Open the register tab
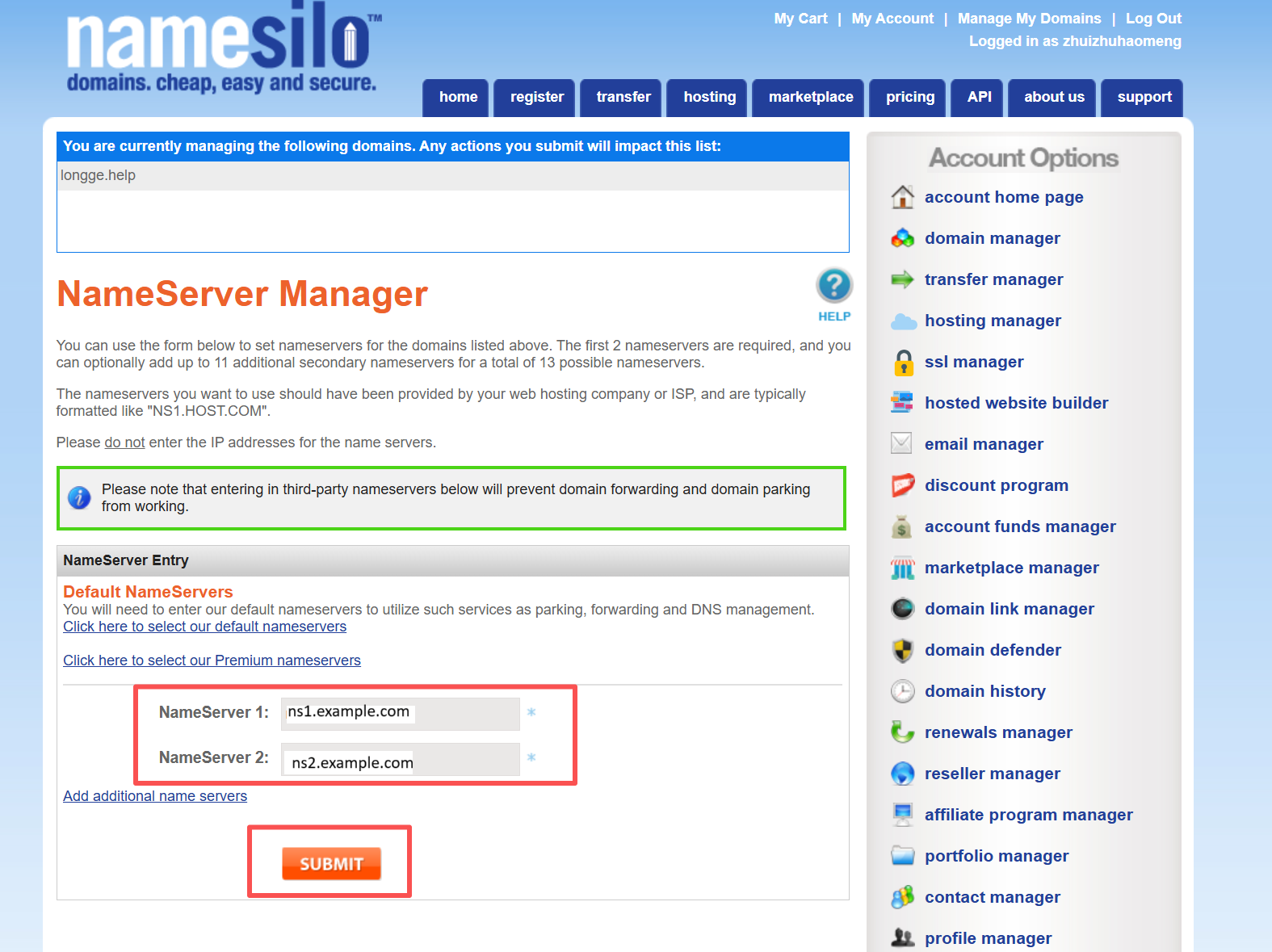Screen dimensions: 1272x952 pos(536,98)
